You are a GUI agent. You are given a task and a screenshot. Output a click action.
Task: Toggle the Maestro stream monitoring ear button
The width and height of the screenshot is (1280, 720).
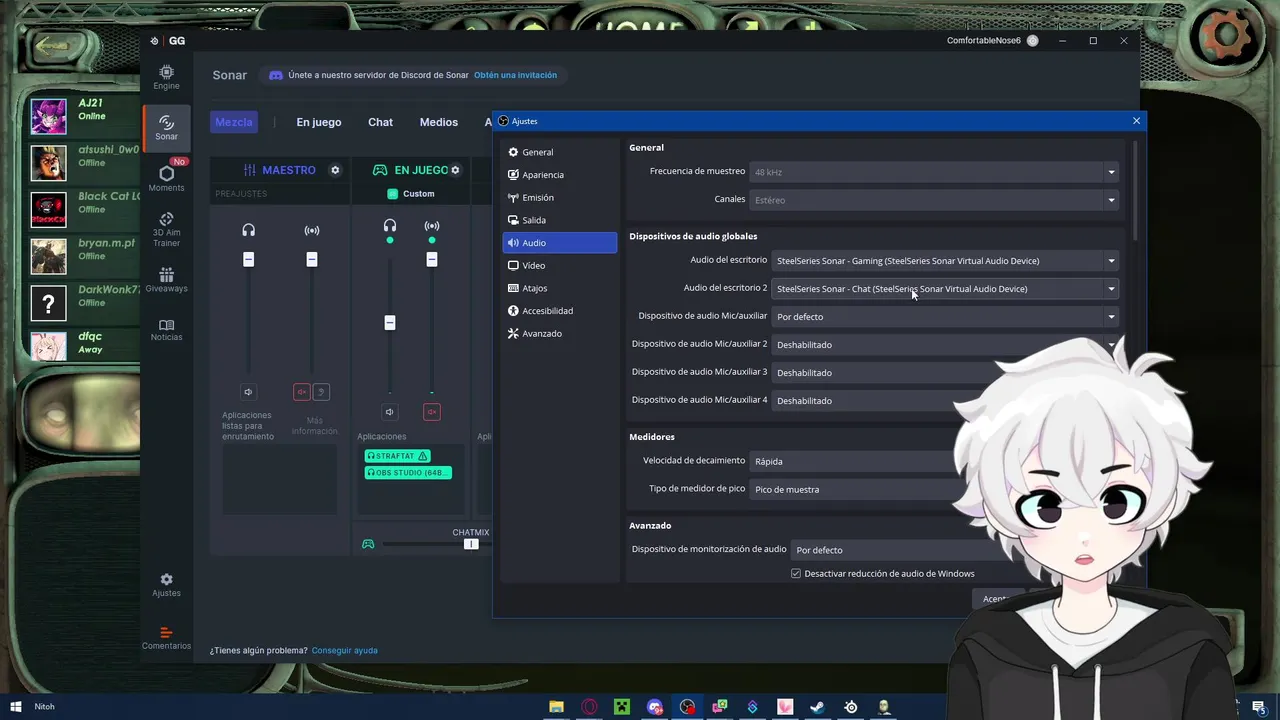(x=321, y=392)
